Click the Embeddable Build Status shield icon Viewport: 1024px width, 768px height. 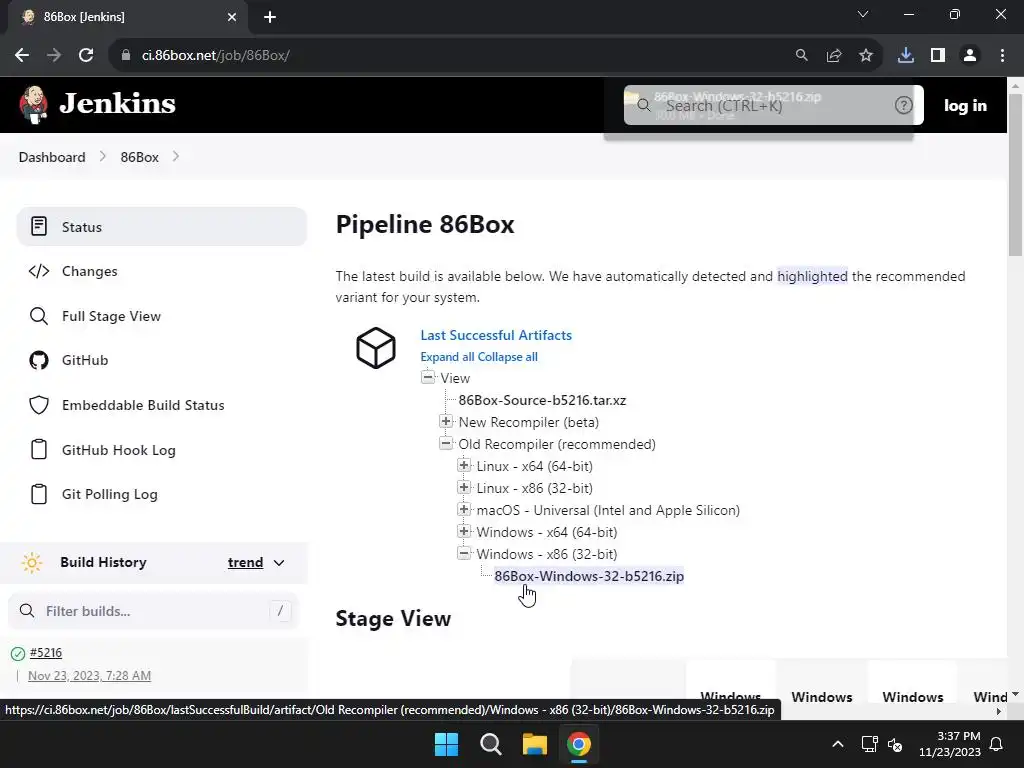point(39,405)
